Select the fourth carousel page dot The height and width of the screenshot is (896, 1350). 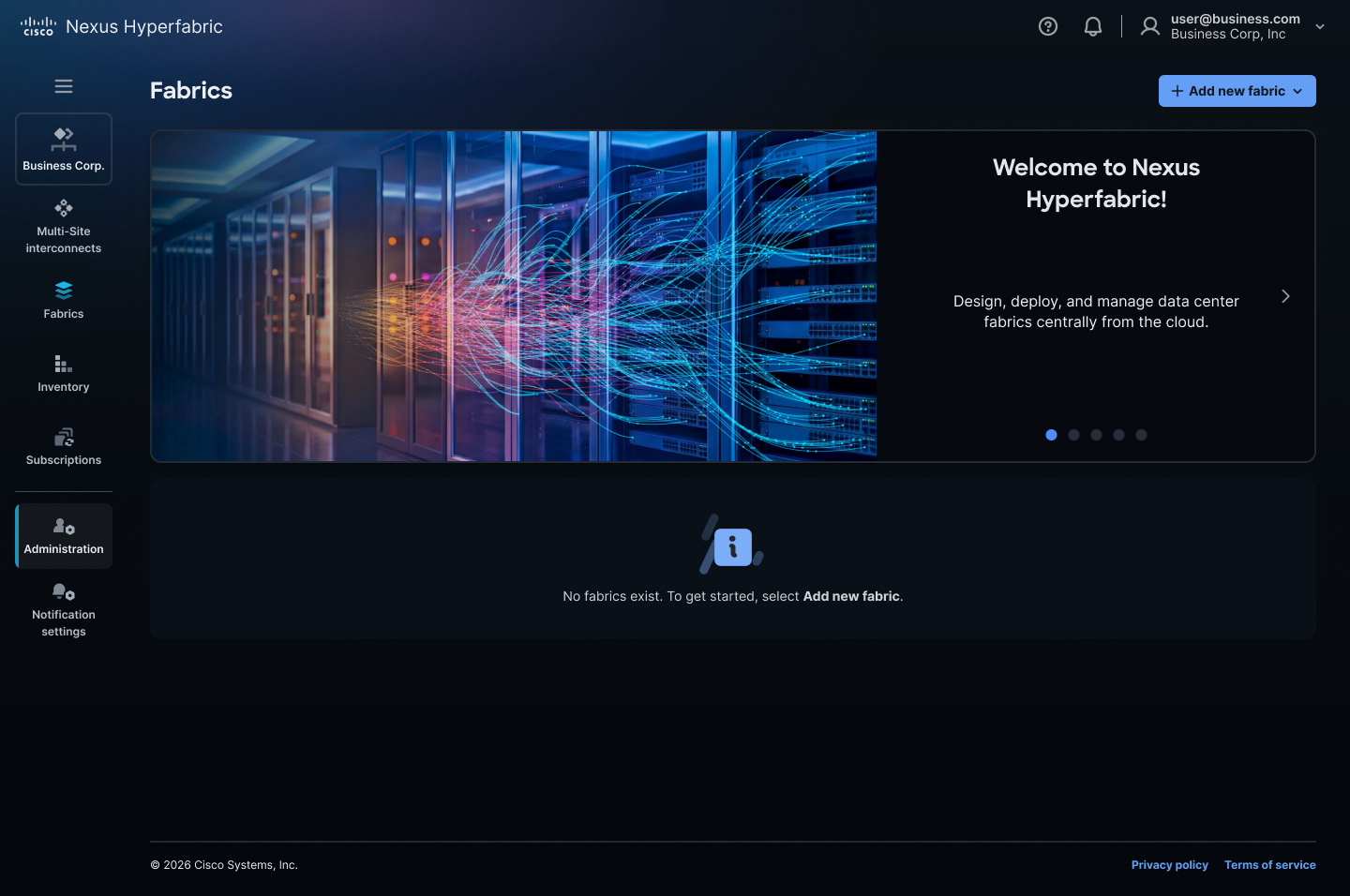click(x=1118, y=435)
